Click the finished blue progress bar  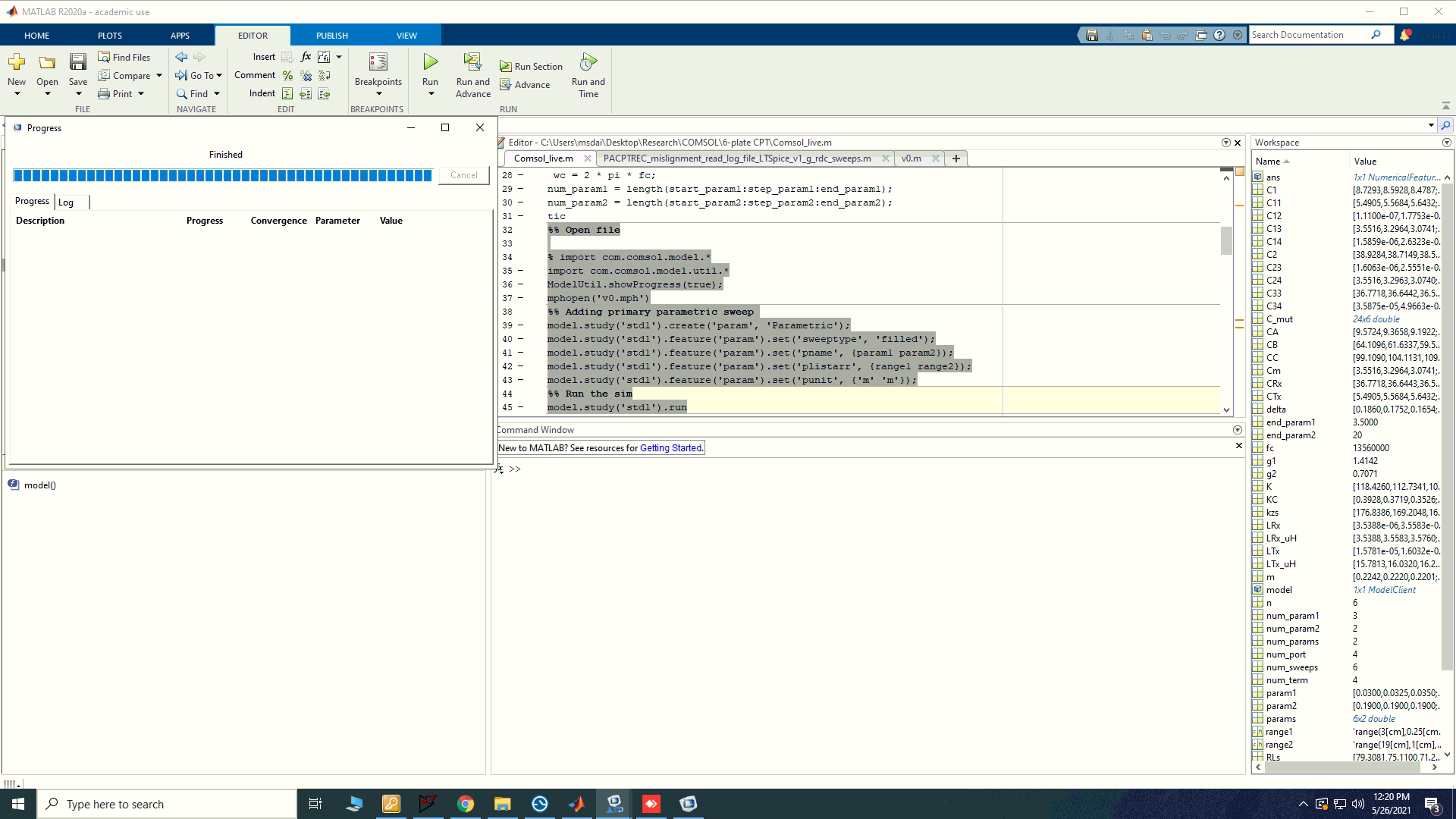click(222, 176)
